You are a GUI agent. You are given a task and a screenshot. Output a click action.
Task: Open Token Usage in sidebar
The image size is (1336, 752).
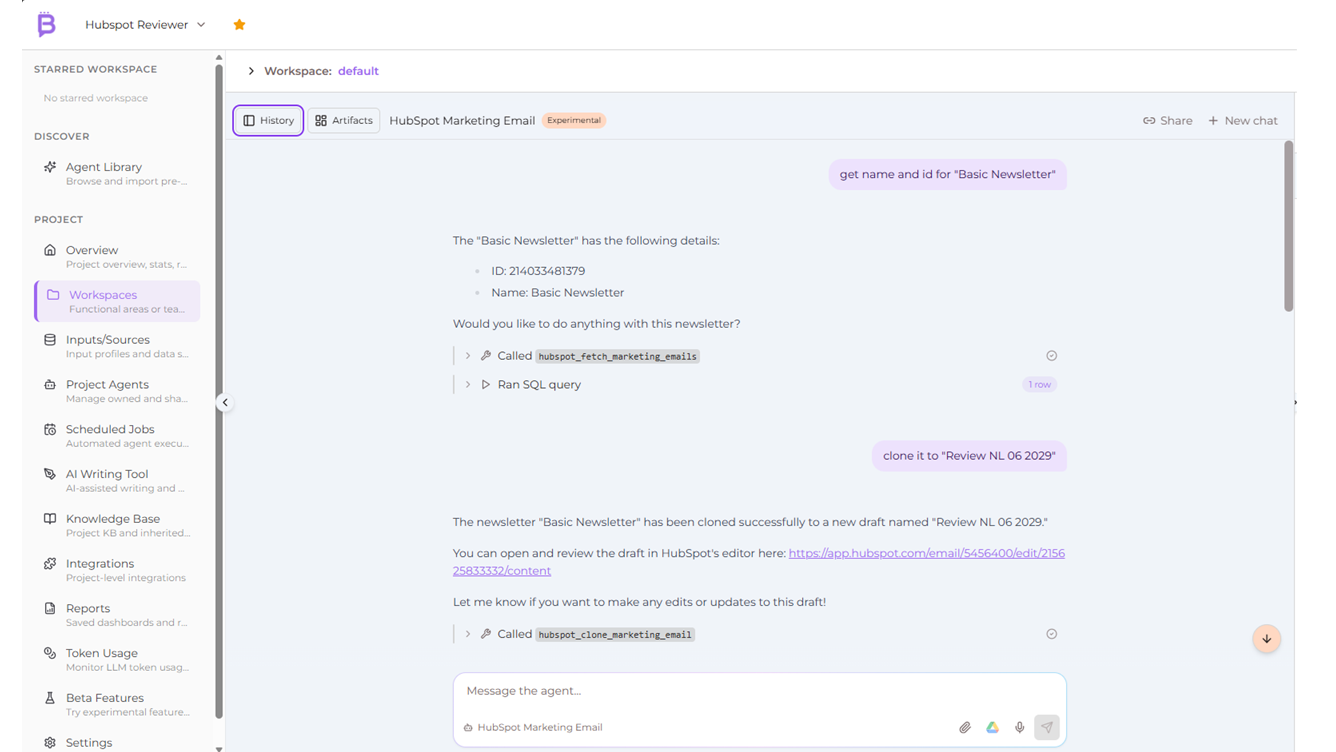118,660
